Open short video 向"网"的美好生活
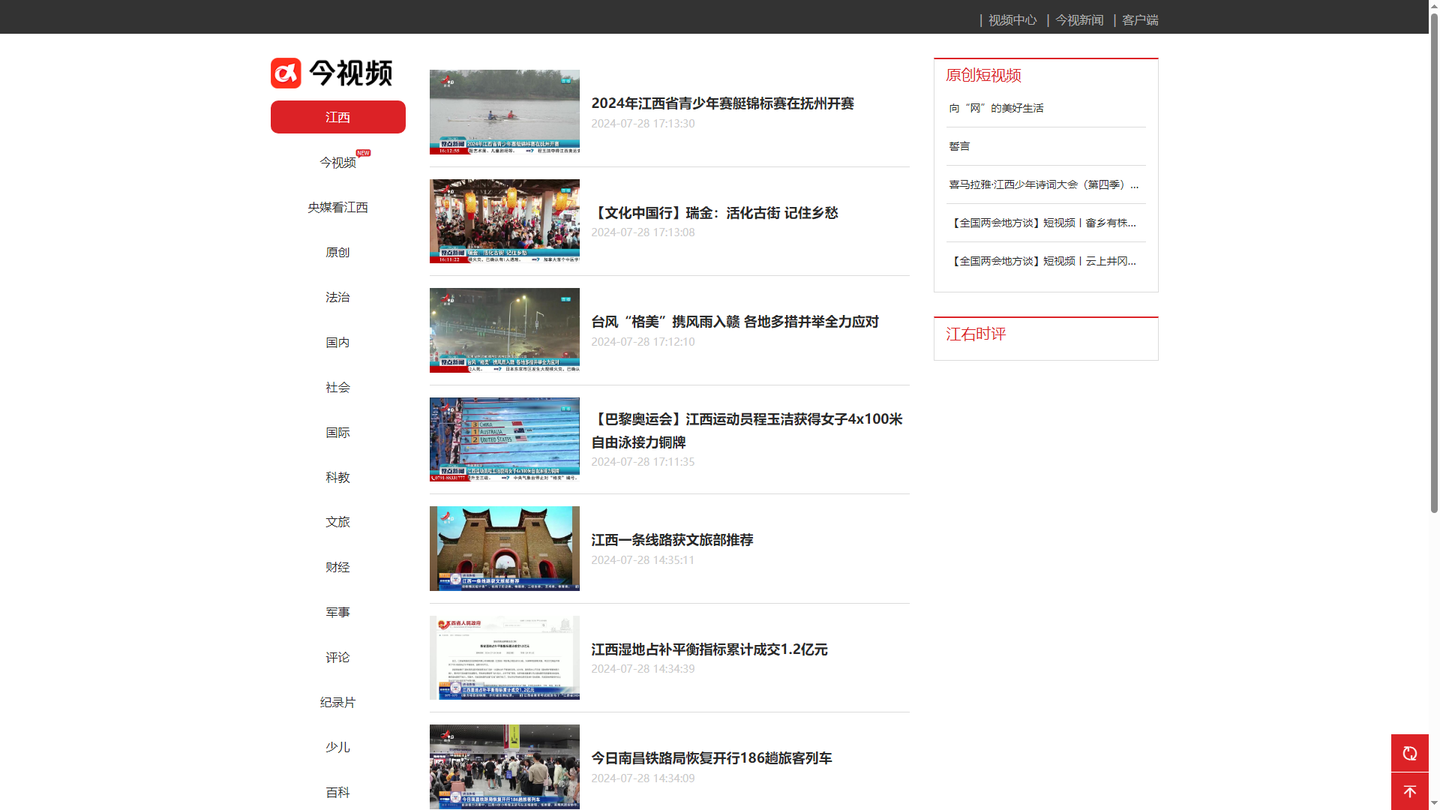The image size is (1440, 810). point(996,108)
